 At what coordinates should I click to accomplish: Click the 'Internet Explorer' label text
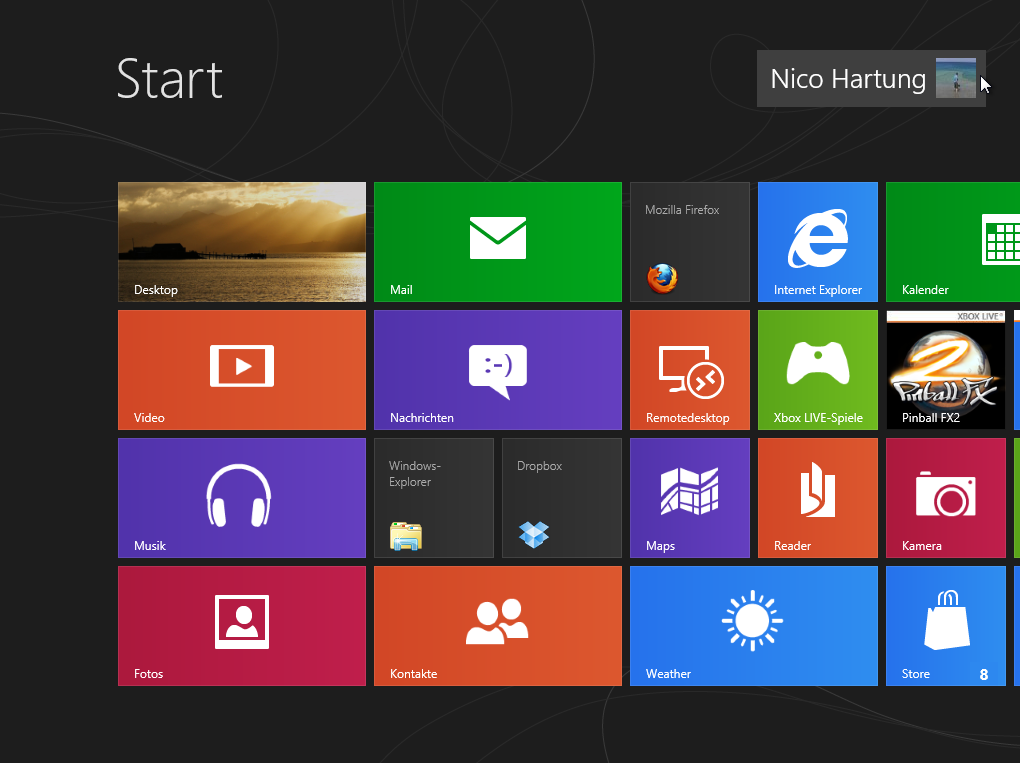pyautogui.click(x=818, y=289)
